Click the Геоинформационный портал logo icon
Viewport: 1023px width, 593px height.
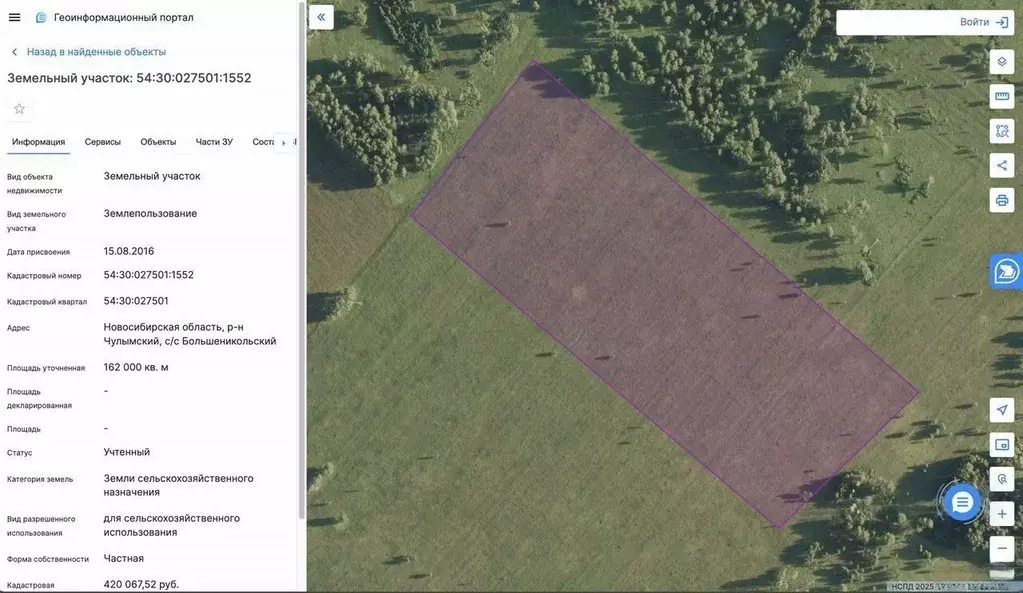pyautogui.click(x=41, y=18)
